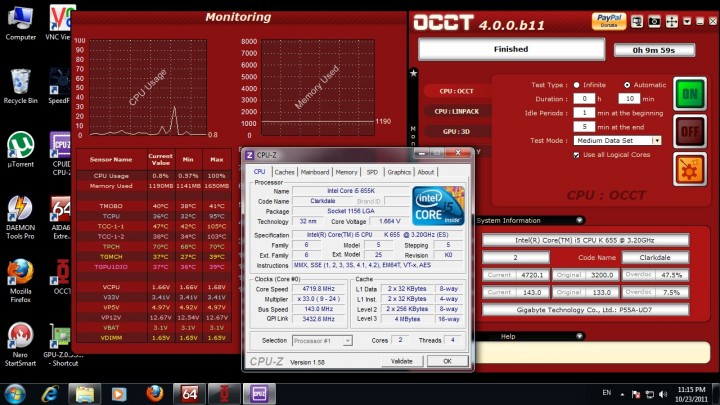Open Mozilla Firefox desktop shortcut
Viewport: 720px width, 405px height.
21,281
